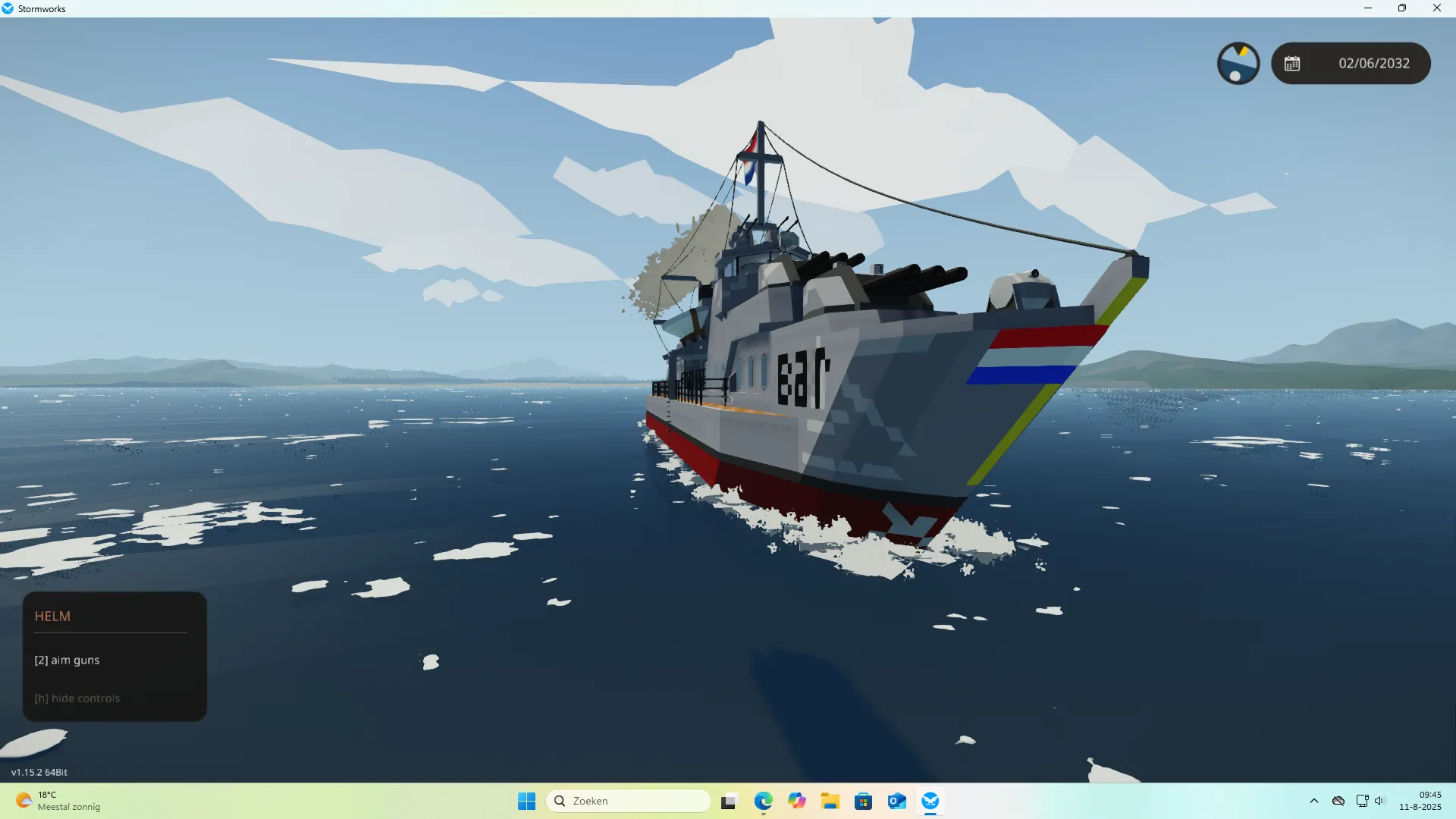Click the 02/06/2032 date display
Viewport: 1456px width, 819px height.
(x=1373, y=64)
